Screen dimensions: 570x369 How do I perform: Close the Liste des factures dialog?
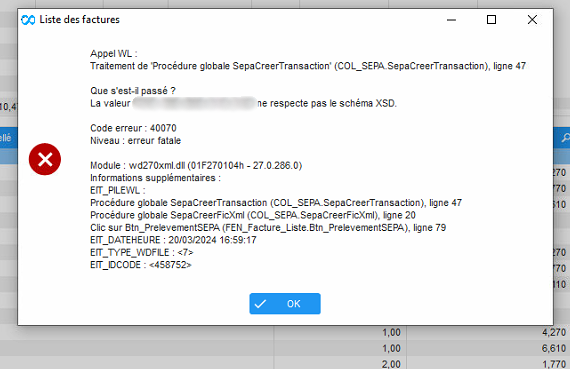click(x=532, y=20)
